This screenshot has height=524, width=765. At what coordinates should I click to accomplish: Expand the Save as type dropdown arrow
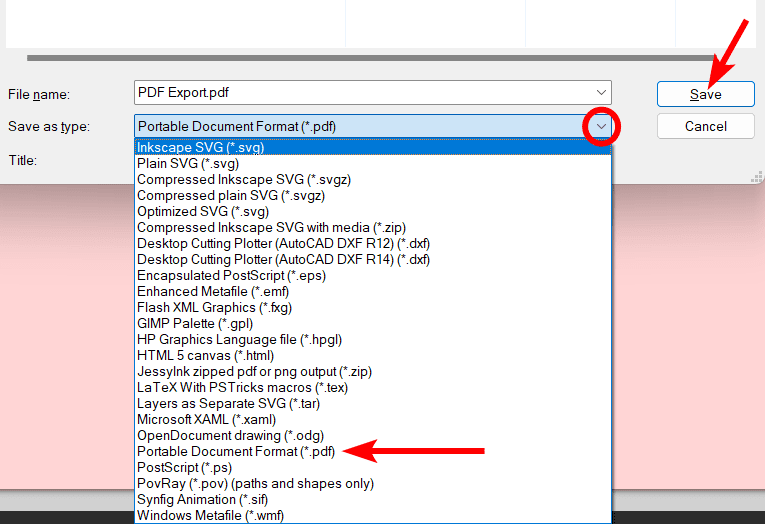pos(600,126)
